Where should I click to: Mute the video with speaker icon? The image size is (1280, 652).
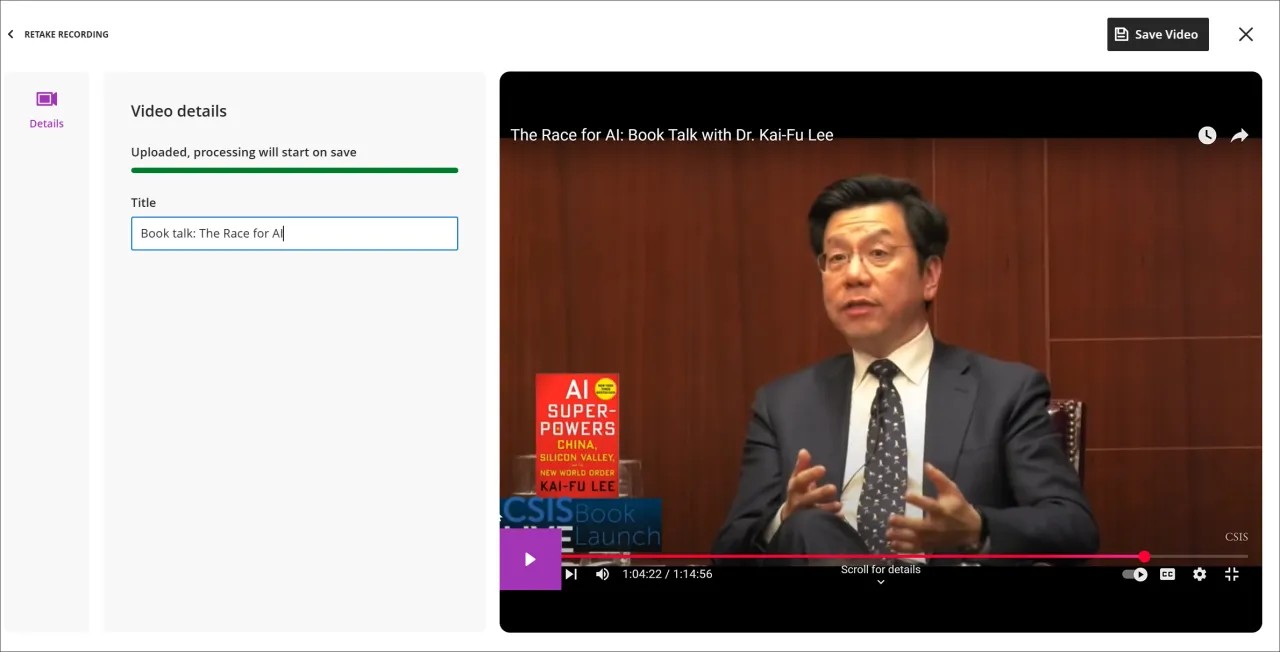click(602, 574)
